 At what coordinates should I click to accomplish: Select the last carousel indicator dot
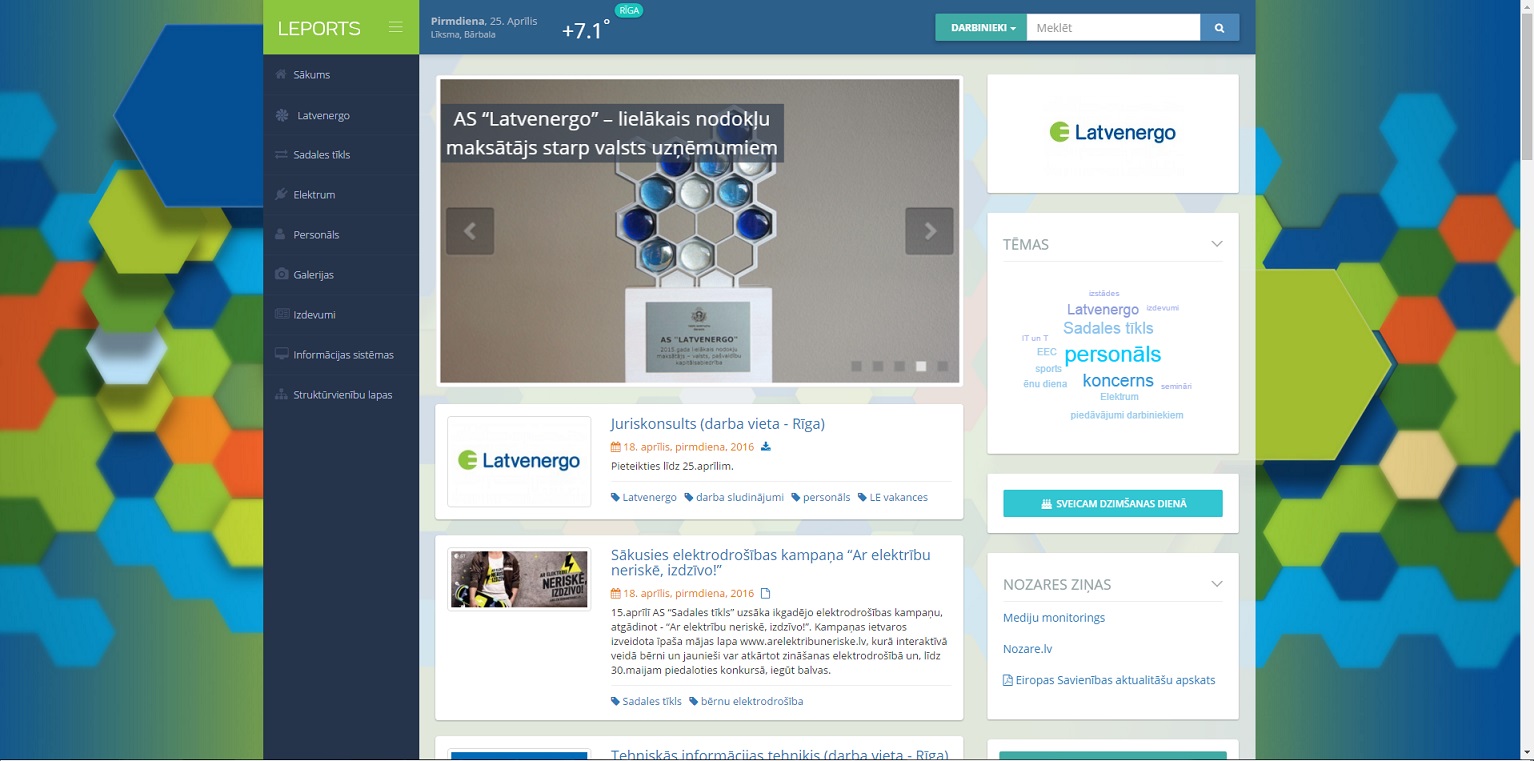point(942,367)
